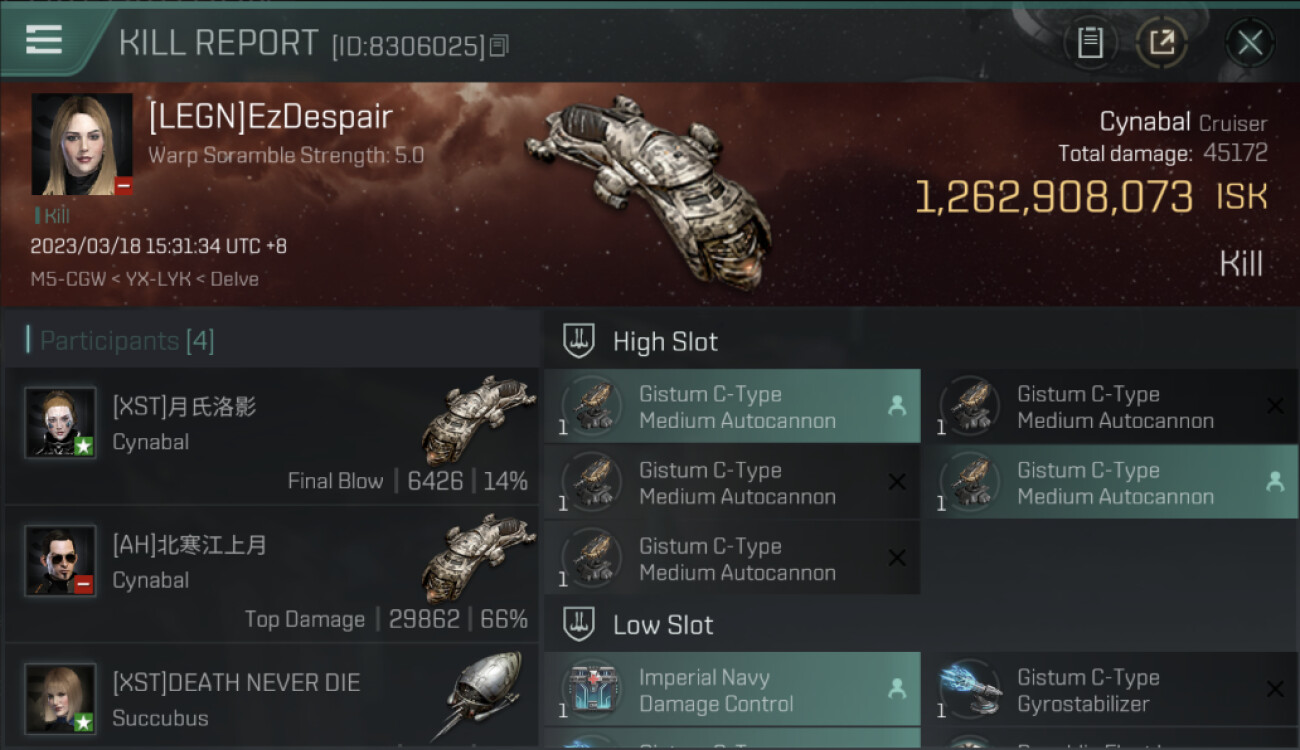Close the kill report window
This screenshot has width=1300, height=750.
[1250, 43]
